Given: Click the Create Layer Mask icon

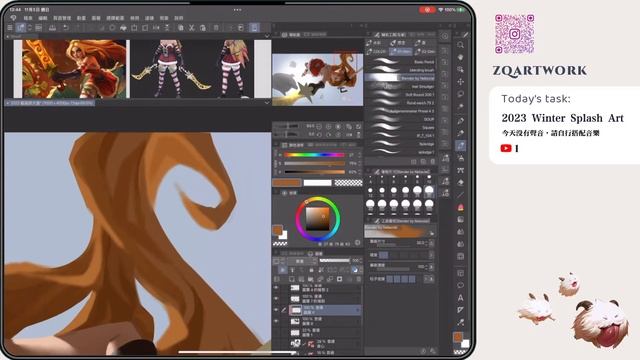Looking at the screenshot, I should (340, 279).
